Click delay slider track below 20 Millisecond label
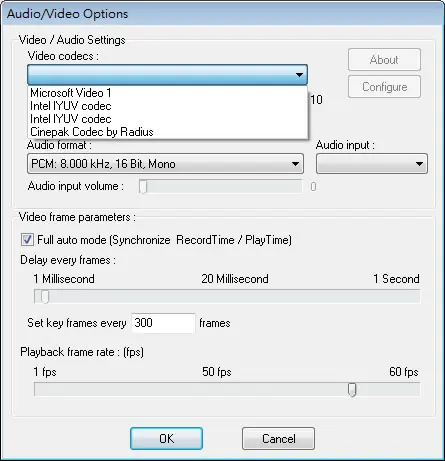445x461 pixels. [x=235, y=296]
